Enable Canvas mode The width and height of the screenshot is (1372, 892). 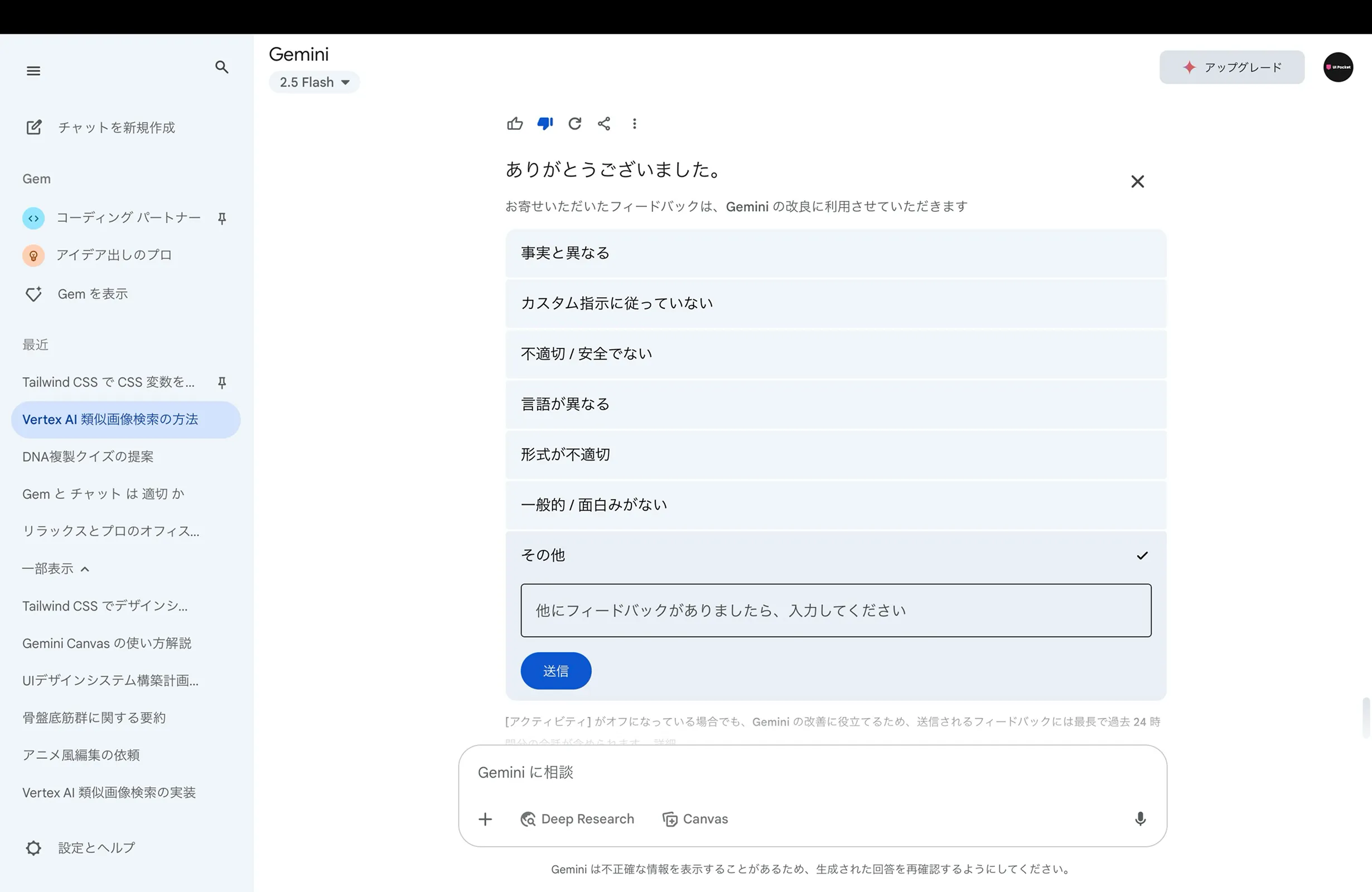695,819
